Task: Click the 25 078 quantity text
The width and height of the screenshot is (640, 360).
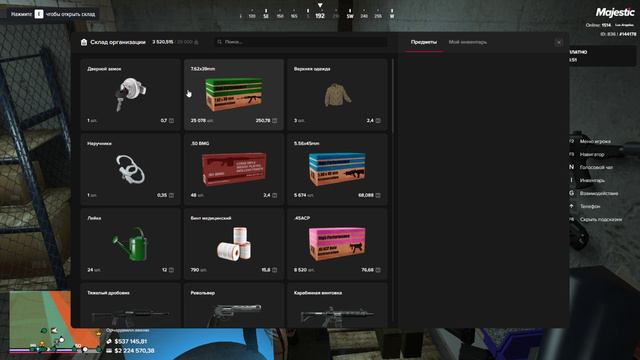Action: tap(199, 121)
